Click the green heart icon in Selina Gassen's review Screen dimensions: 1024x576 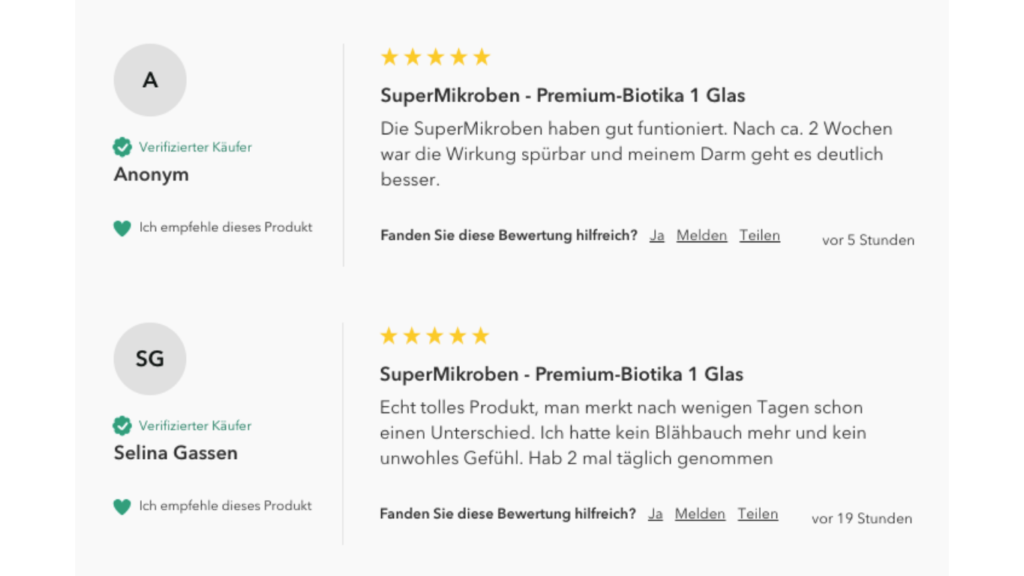(122, 506)
